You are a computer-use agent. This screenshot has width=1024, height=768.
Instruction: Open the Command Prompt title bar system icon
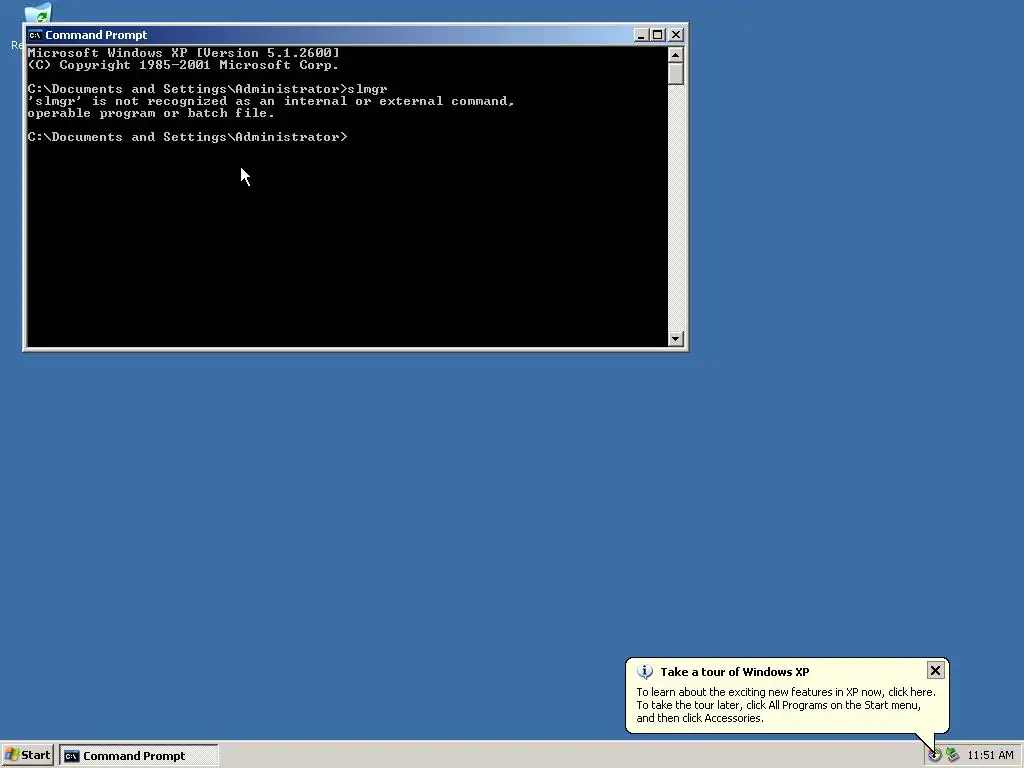35,35
